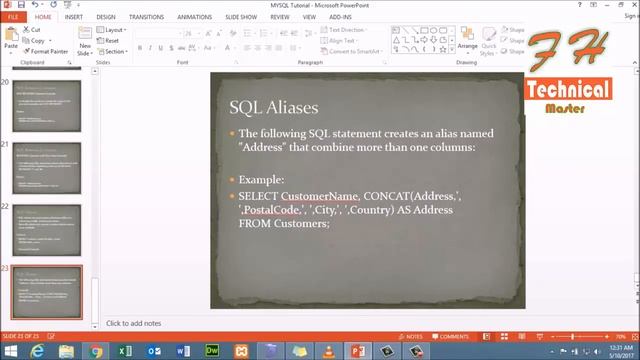The image size is (640, 360).
Task: Switch to Reading view icon
Action: click(x=522, y=337)
